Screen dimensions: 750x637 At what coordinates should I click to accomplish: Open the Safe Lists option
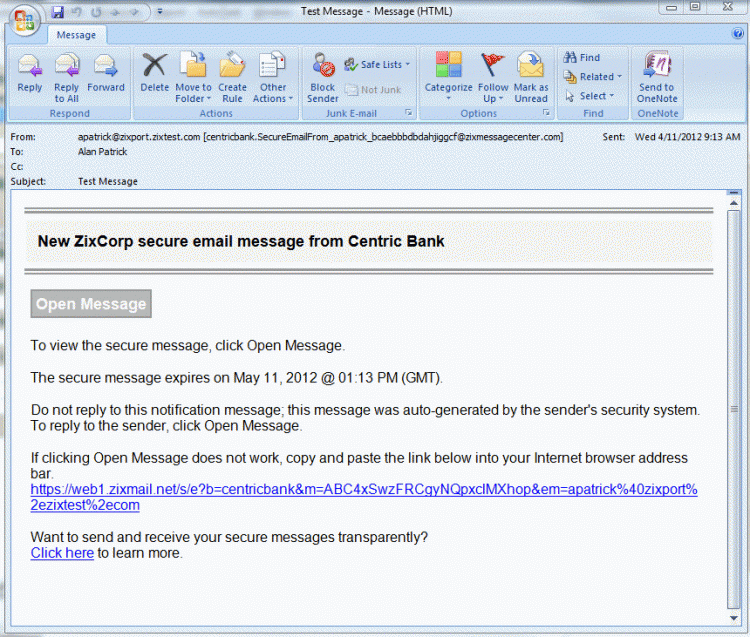tap(377, 65)
